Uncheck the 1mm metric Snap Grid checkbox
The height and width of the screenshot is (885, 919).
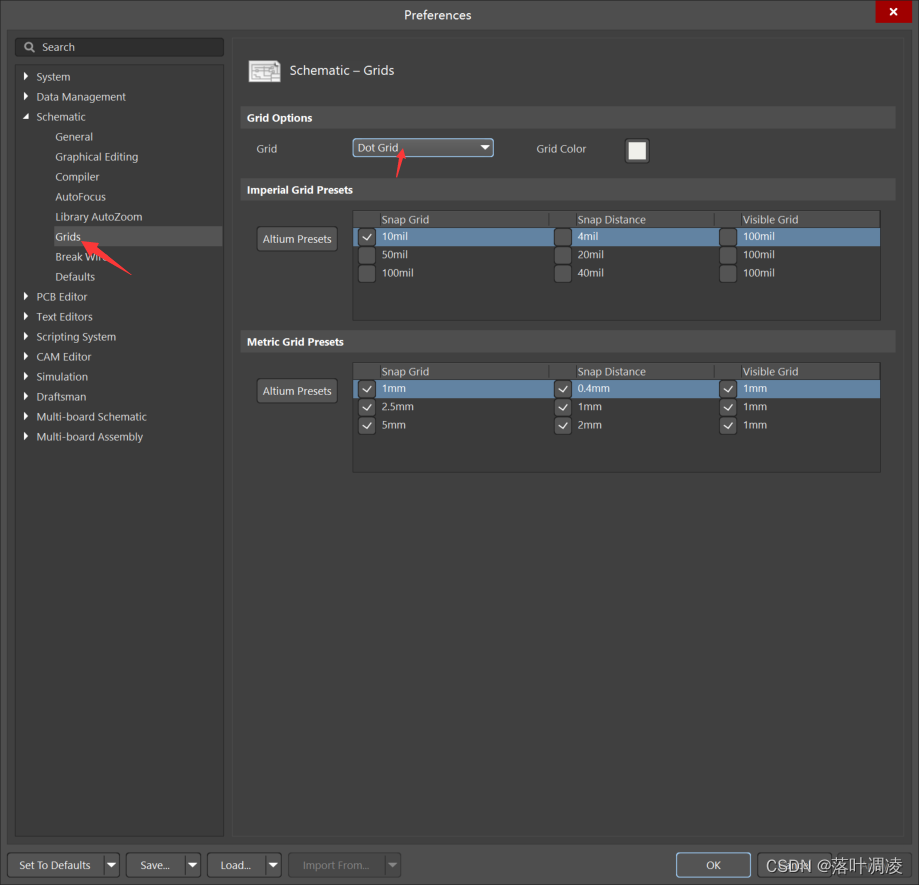pyautogui.click(x=366, y=388)
